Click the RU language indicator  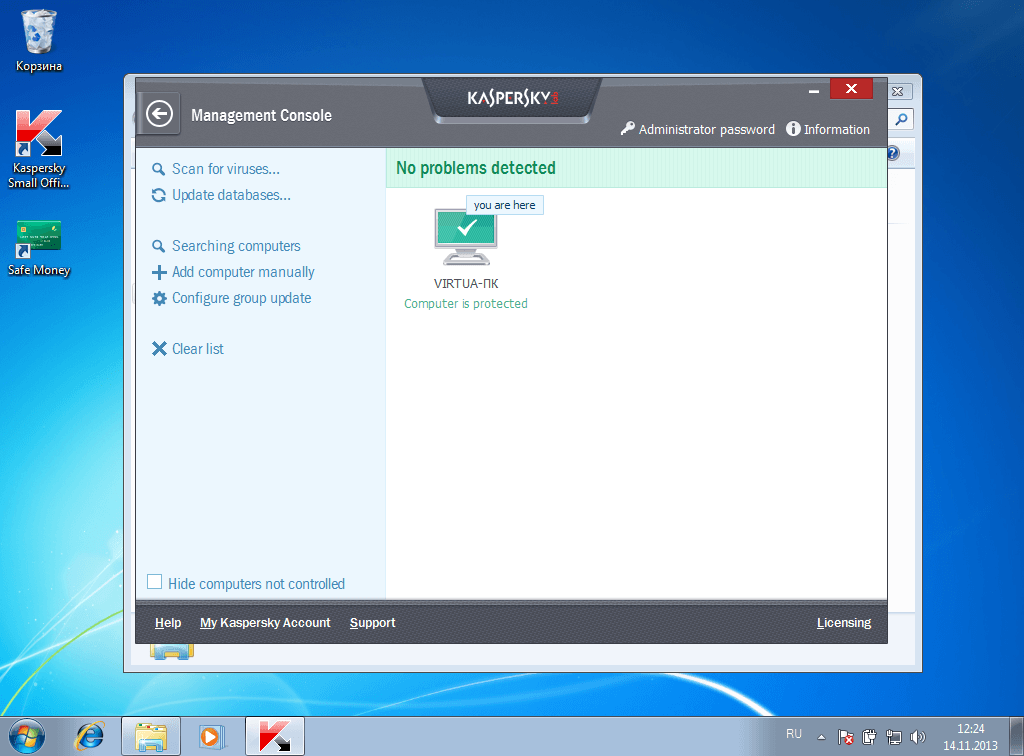click(x=793, y=734)
